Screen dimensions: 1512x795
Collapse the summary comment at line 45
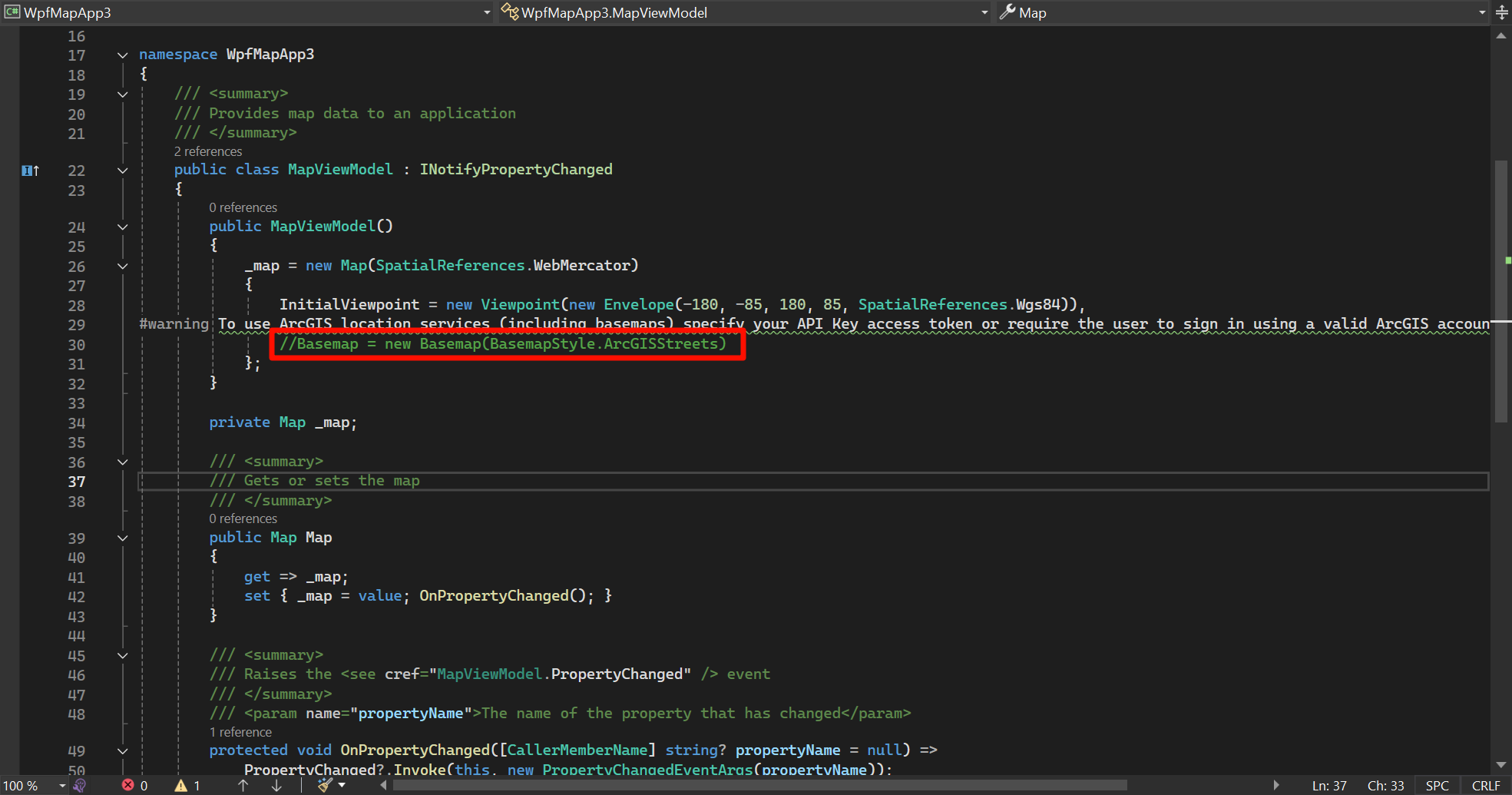tap(122, 655)
